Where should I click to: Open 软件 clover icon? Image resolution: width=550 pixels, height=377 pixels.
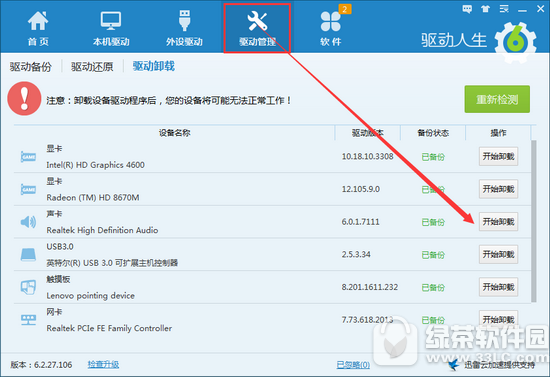point(330,21)
